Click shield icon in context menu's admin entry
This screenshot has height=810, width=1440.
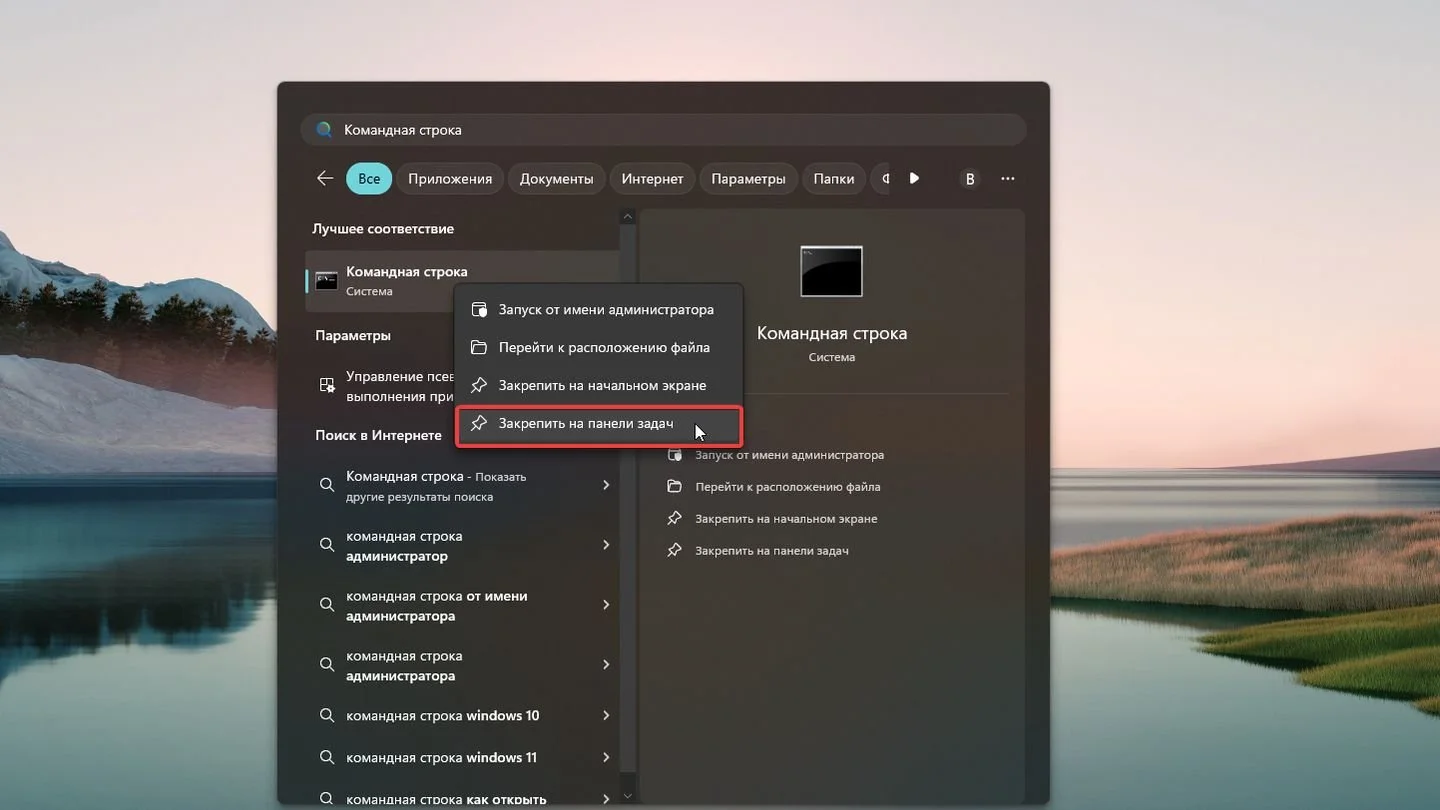pyautogui.click(x=479, y=310)
